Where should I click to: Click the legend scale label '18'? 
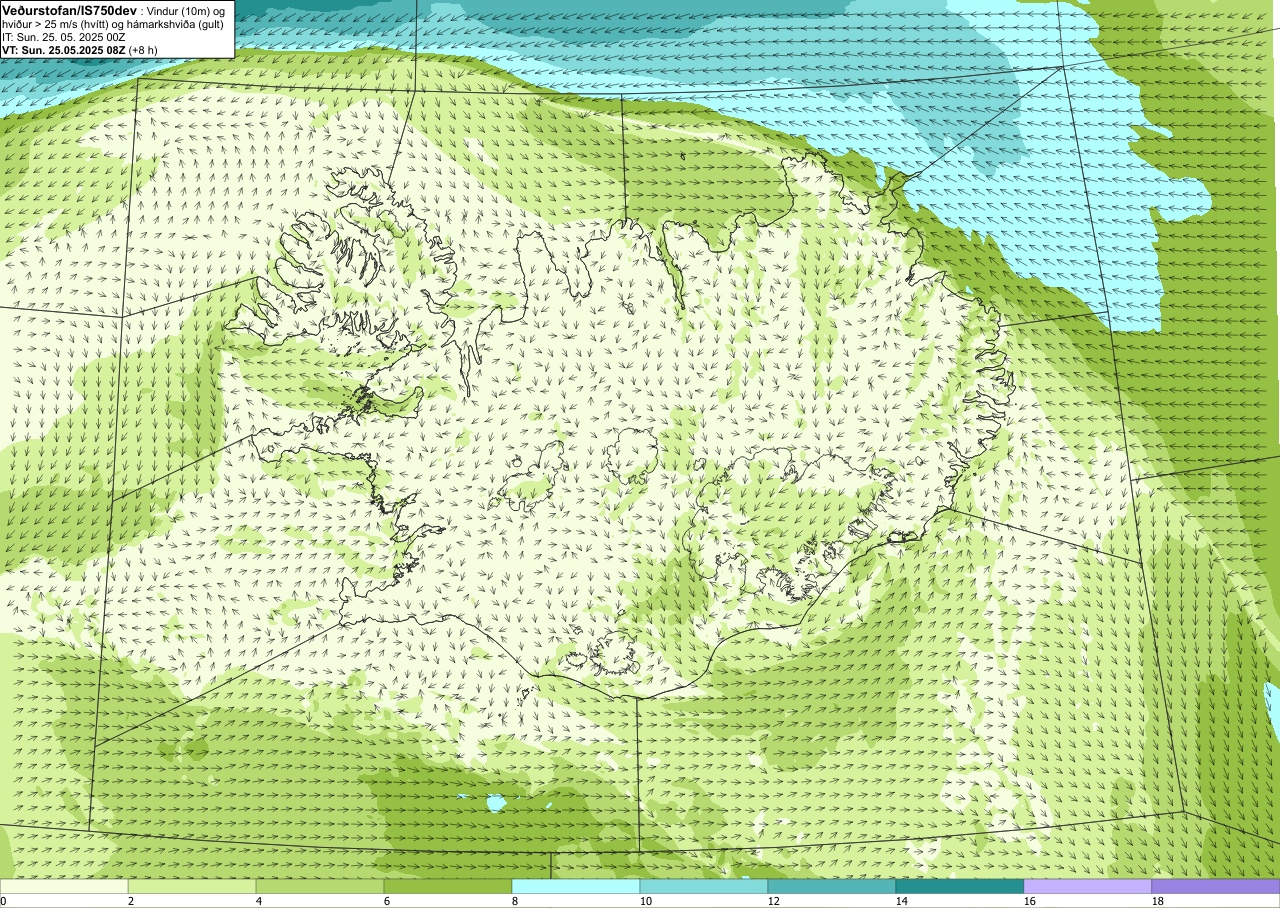pos(1158,901)
